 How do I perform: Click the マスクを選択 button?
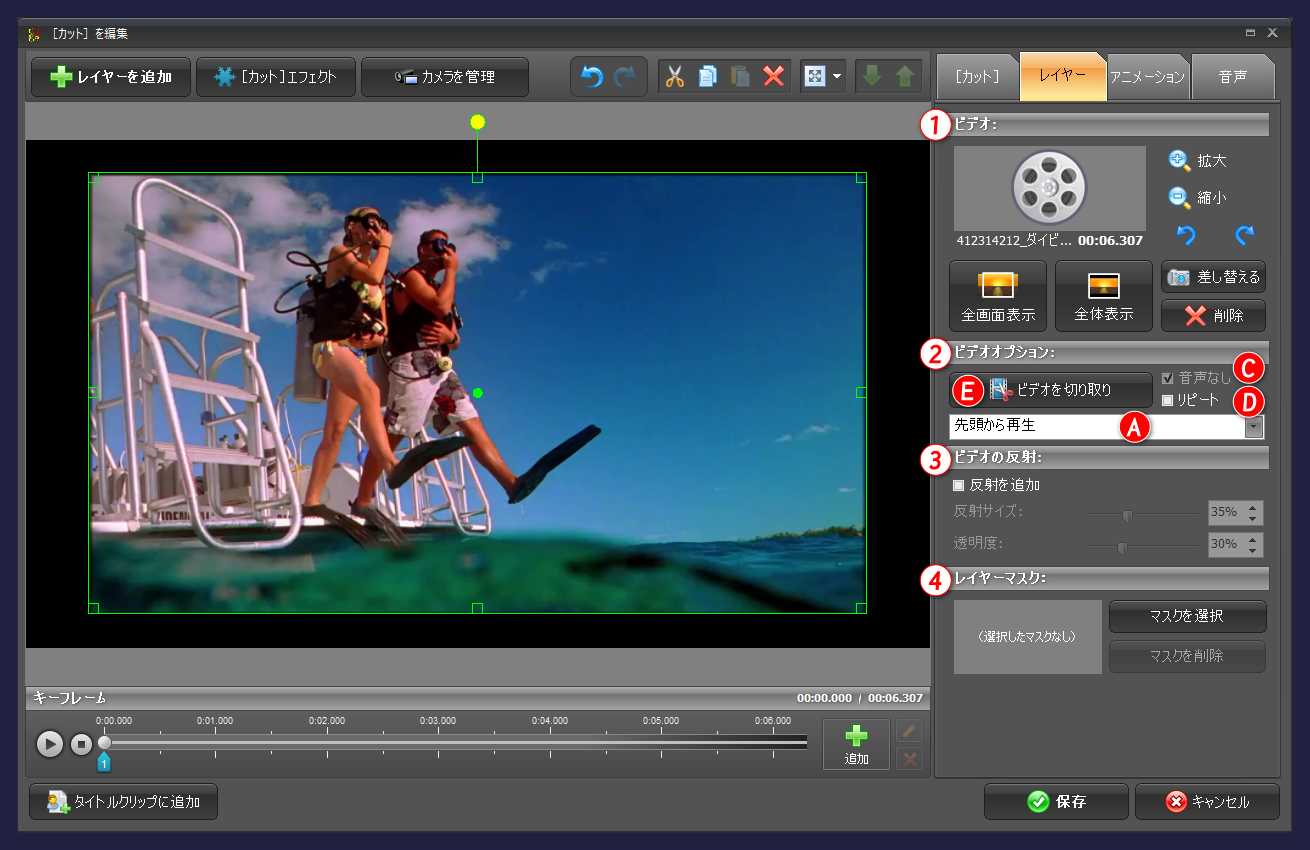click(1187, 617)
